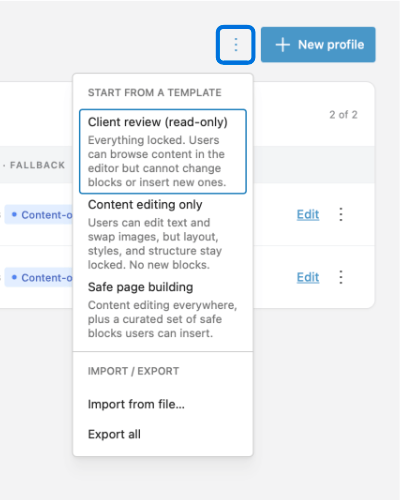Open the Edit link in the second table row
The height and width of the screenshot is (500, 400).
pyautogui.click(x=308, y=277)
